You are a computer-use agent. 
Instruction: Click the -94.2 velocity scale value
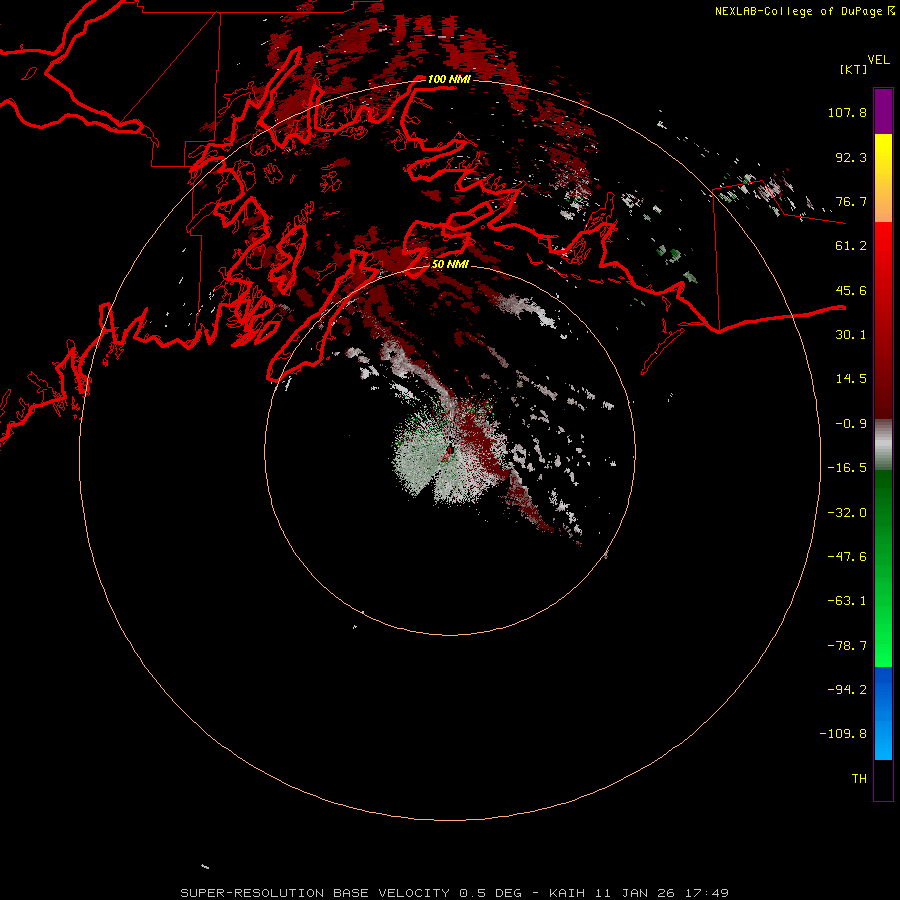click(847, 690)
